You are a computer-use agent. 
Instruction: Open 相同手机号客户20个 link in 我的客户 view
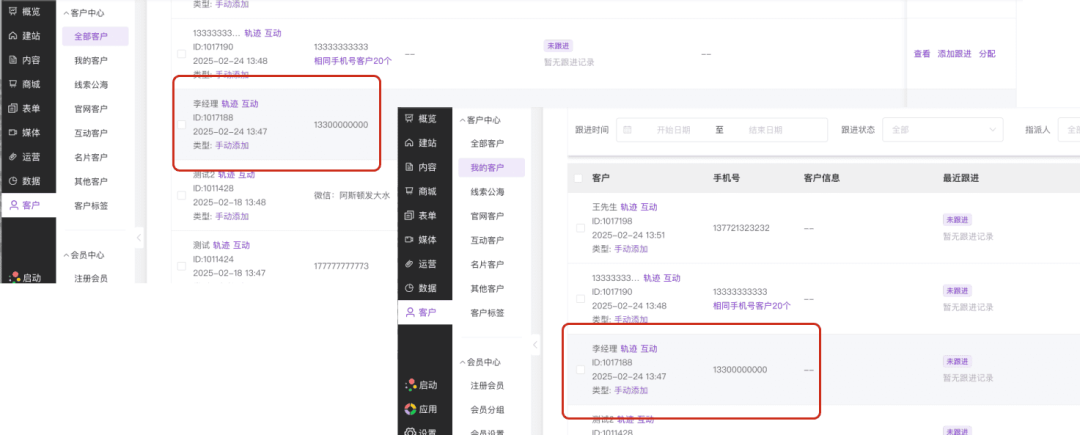click(751, 306)
